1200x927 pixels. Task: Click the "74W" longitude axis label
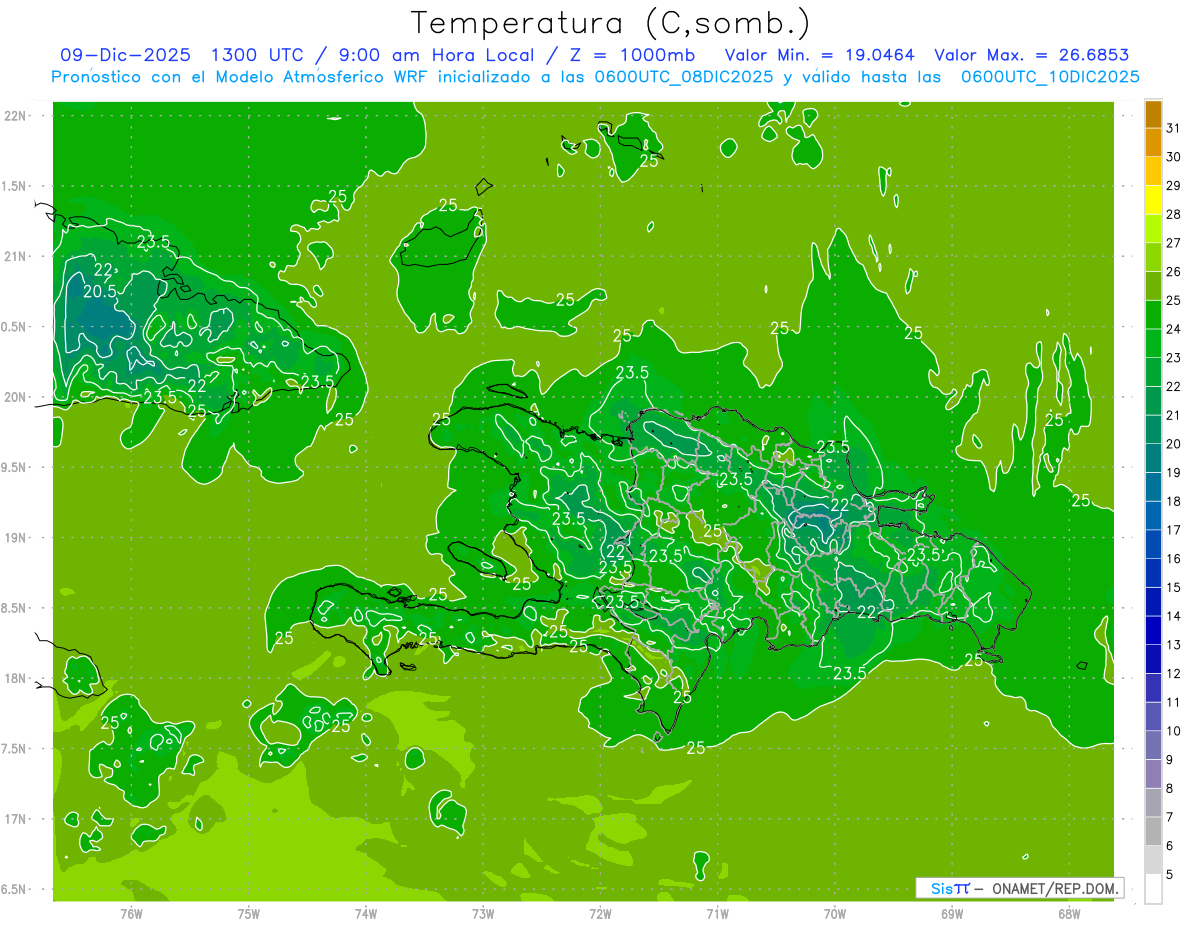coord(366,914)
